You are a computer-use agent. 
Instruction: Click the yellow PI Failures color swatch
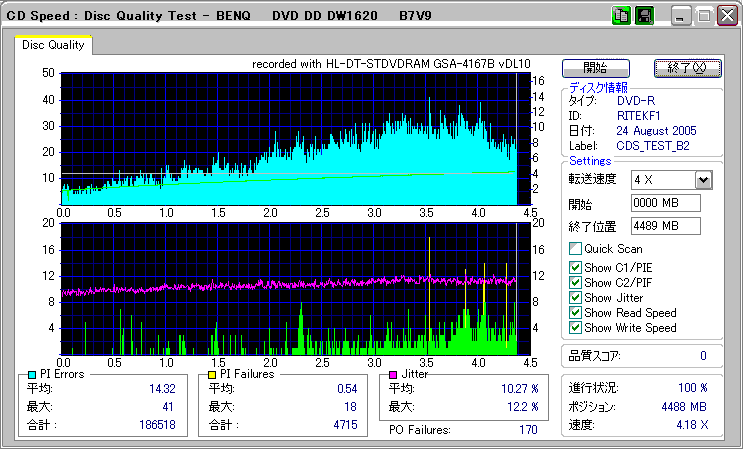coord(211,374)
